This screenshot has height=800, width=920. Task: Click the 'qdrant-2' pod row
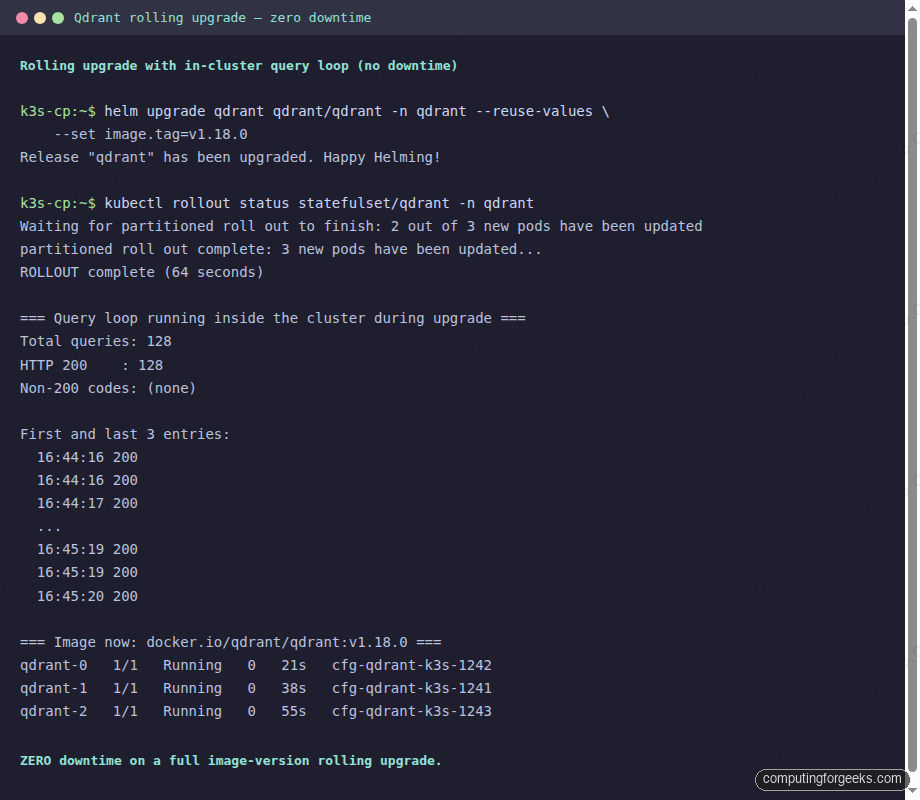coord(256,711)
